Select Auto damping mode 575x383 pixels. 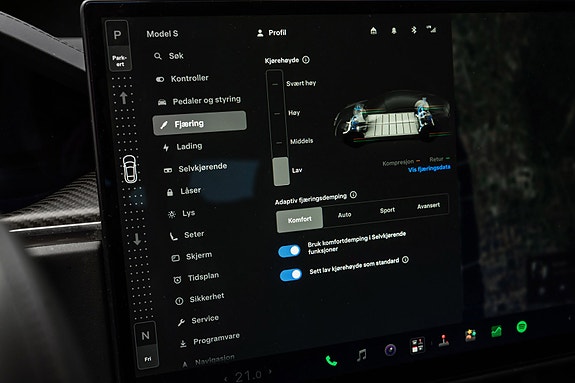(344, 215)
